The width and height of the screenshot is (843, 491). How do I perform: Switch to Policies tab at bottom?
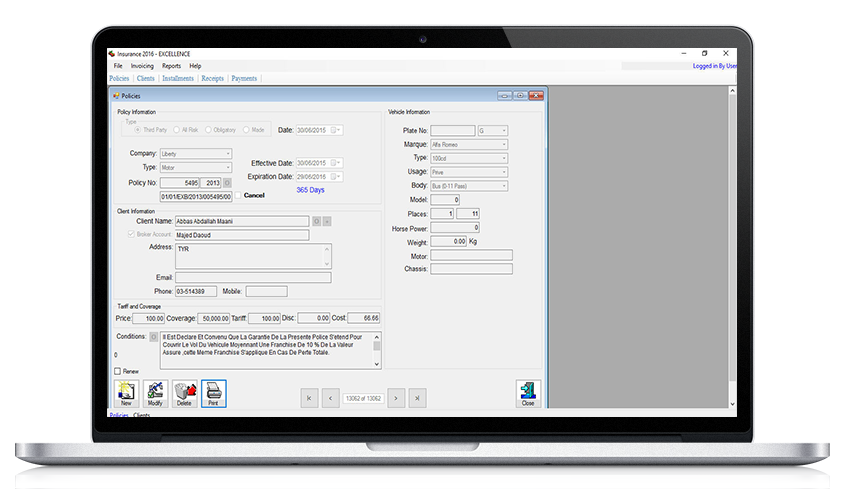[119, 415]
